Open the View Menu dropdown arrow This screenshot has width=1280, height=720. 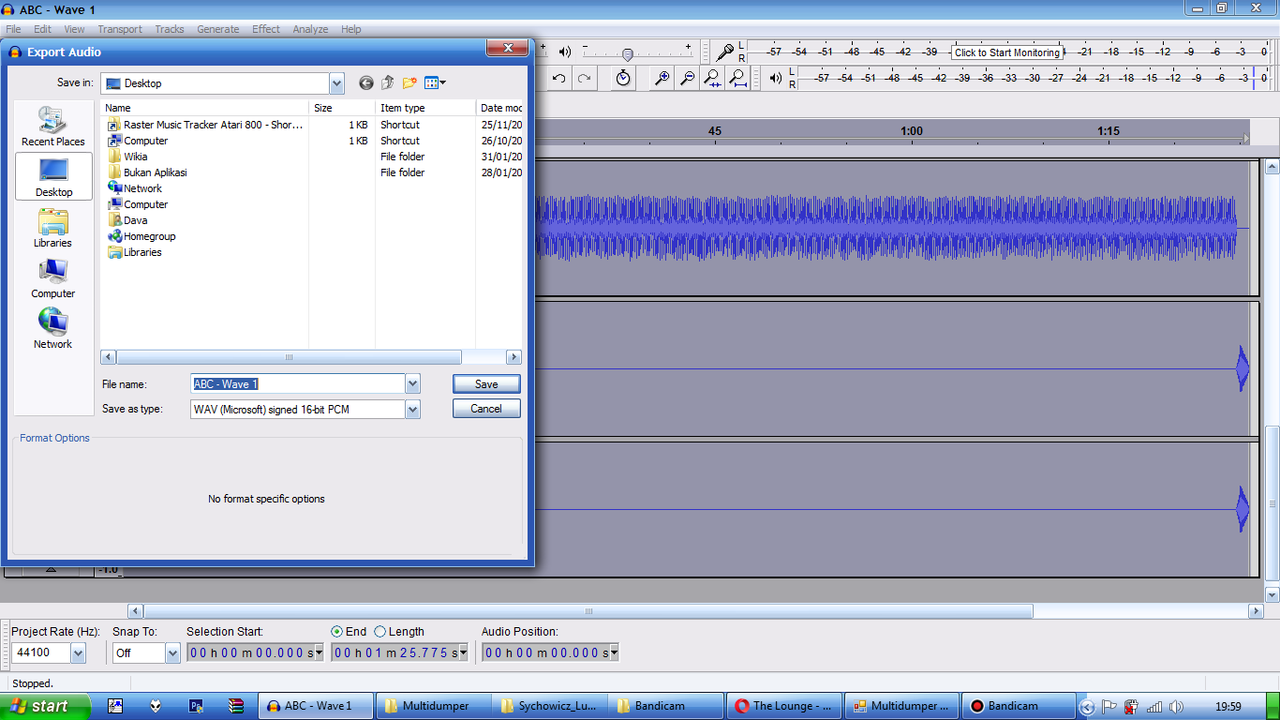pyautogui.click(x=443, y=83)
